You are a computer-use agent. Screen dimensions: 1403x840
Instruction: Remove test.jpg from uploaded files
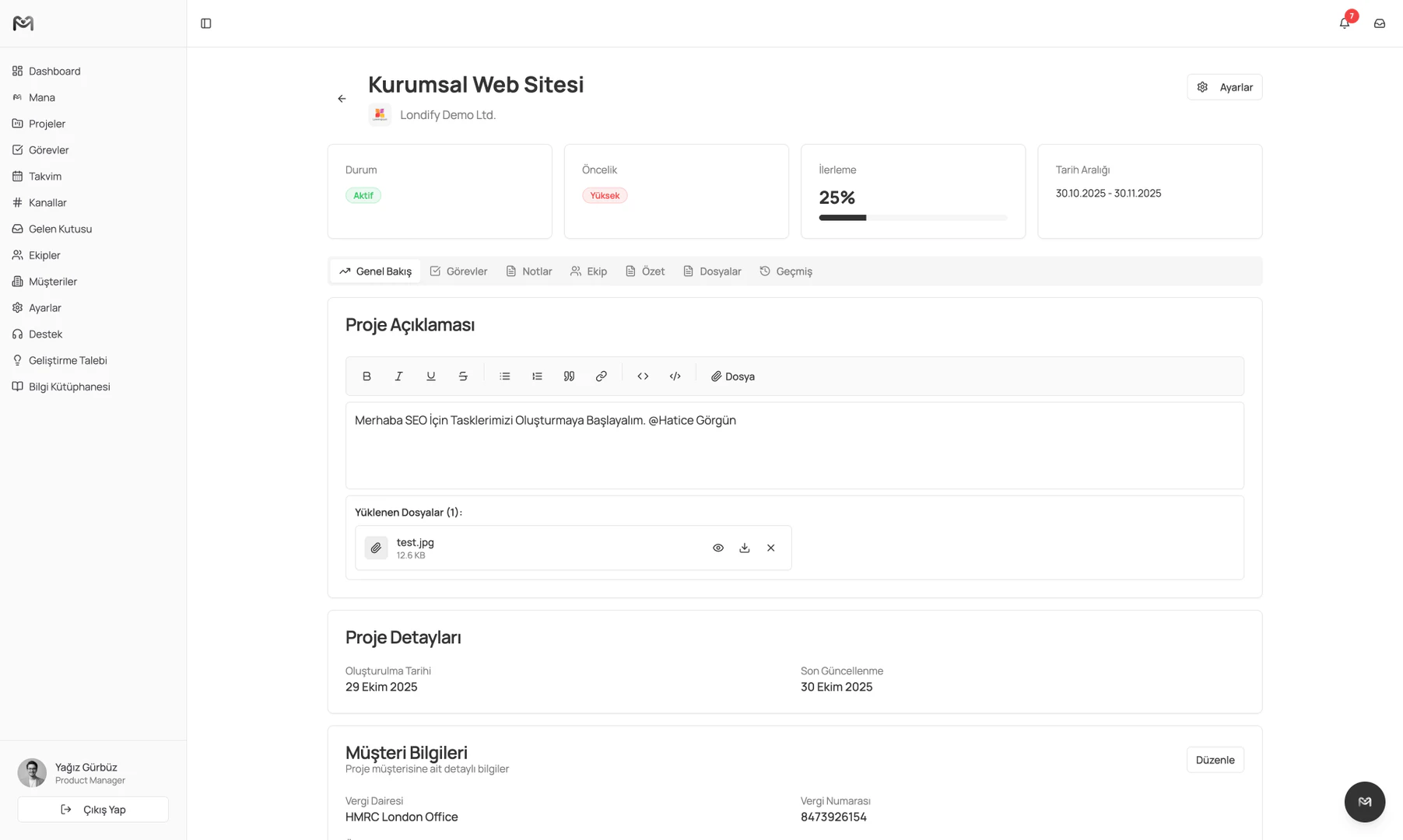point(770,548)
